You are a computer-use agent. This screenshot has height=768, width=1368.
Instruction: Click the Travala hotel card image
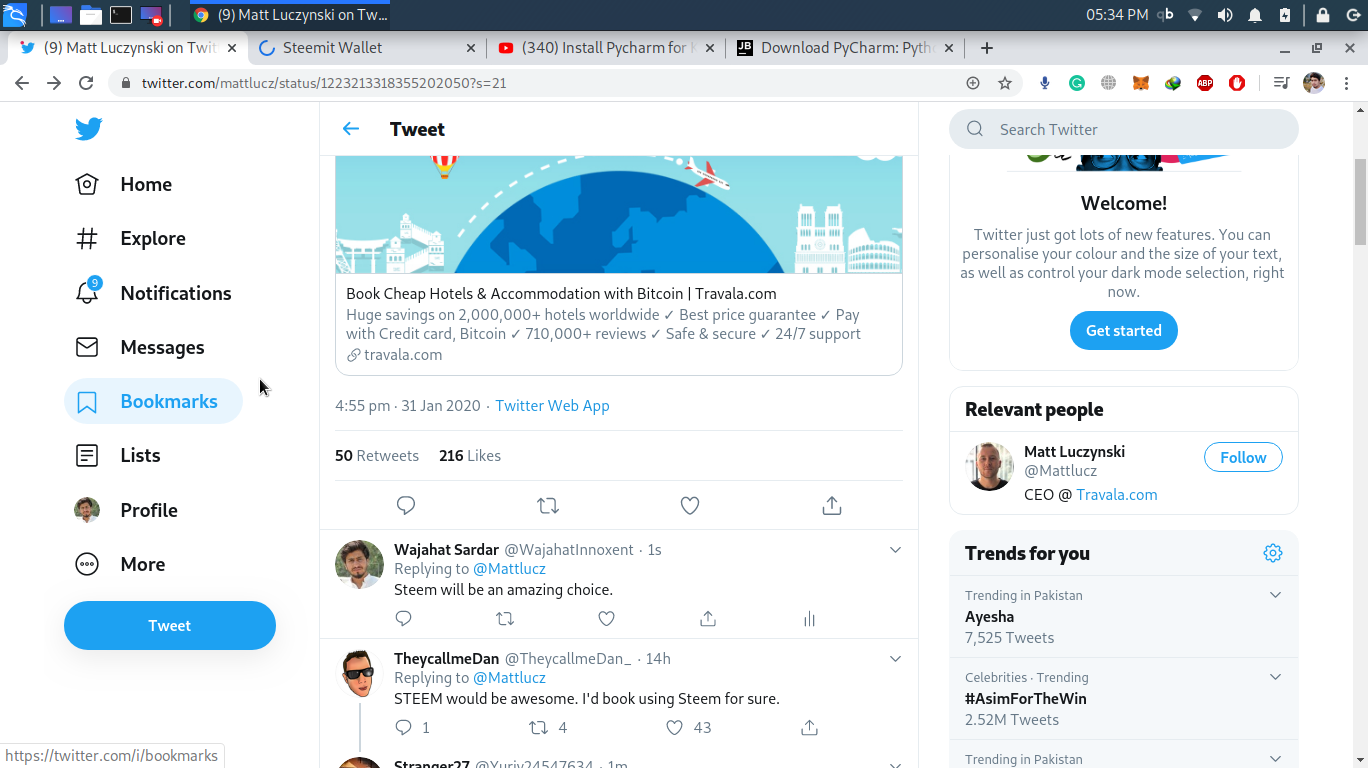point(619,214)
